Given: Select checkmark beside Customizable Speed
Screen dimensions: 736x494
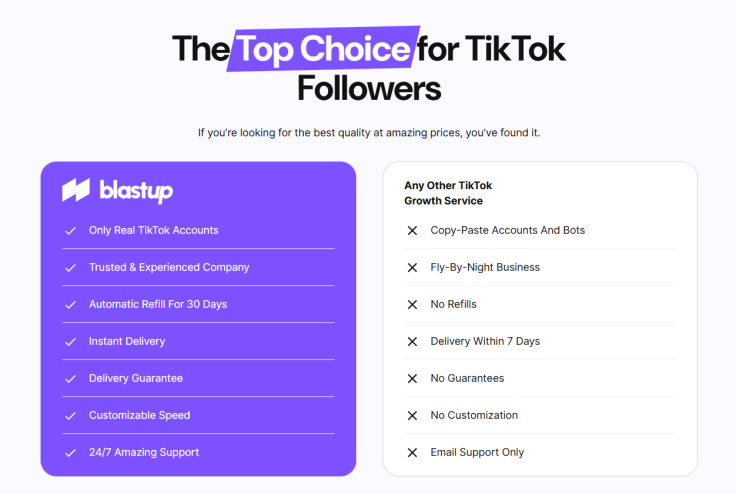Looking at the screenshot, I should pyautogui.click(x=70, y=416).
